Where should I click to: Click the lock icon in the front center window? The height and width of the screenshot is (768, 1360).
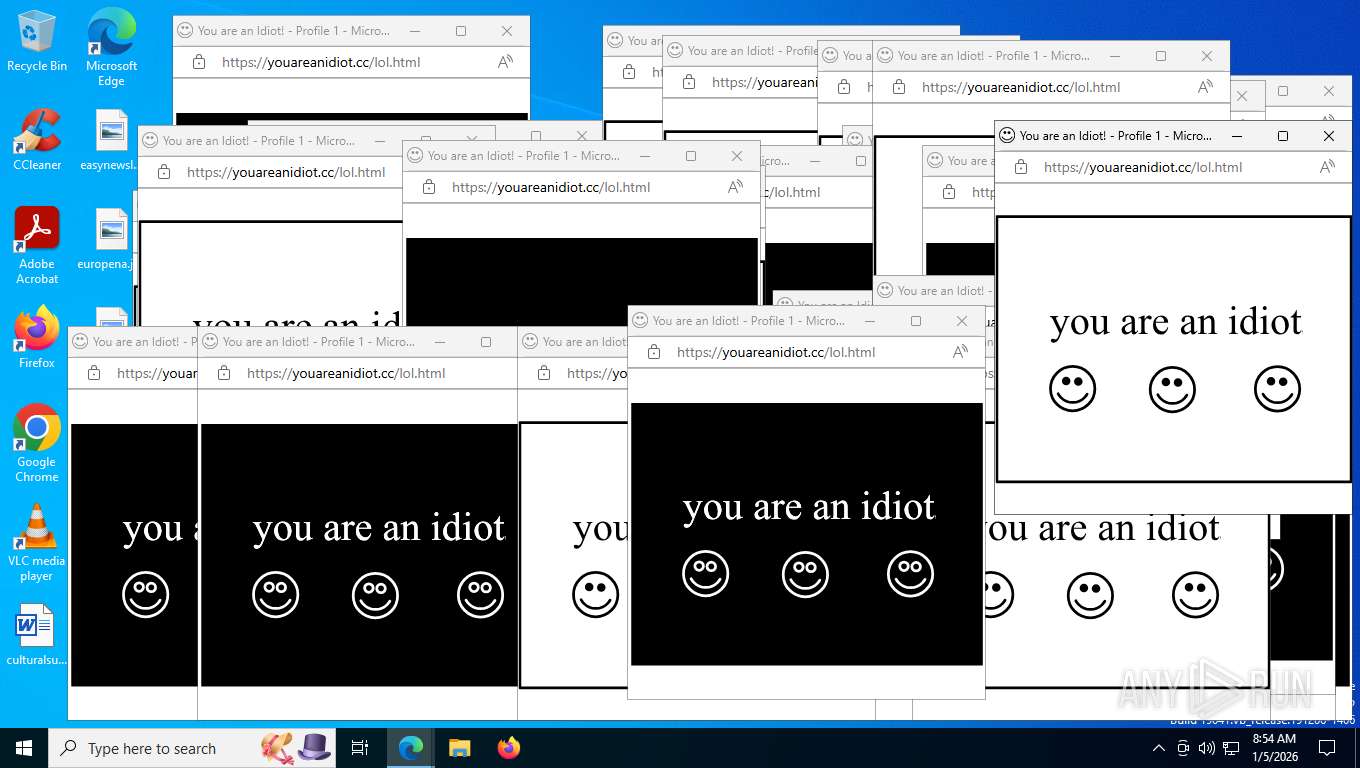point(654,352)
